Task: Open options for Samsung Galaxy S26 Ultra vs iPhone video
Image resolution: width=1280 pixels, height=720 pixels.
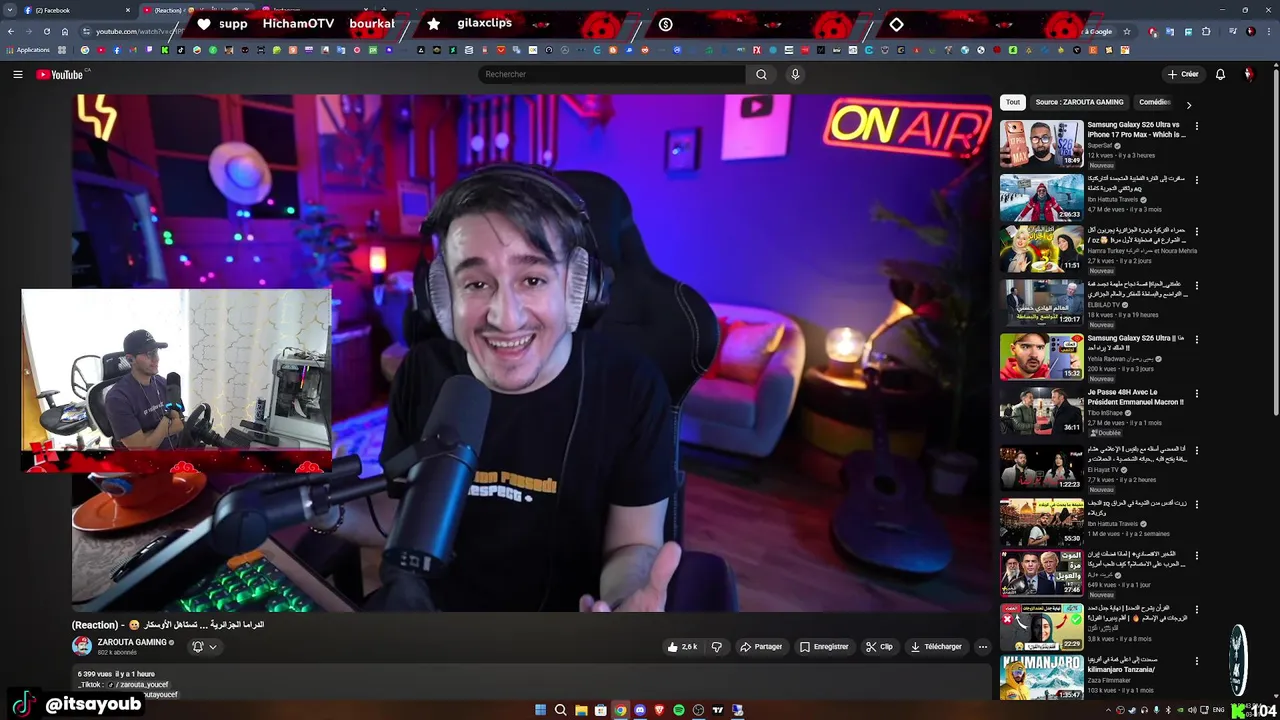Action: coord(1196,126)
